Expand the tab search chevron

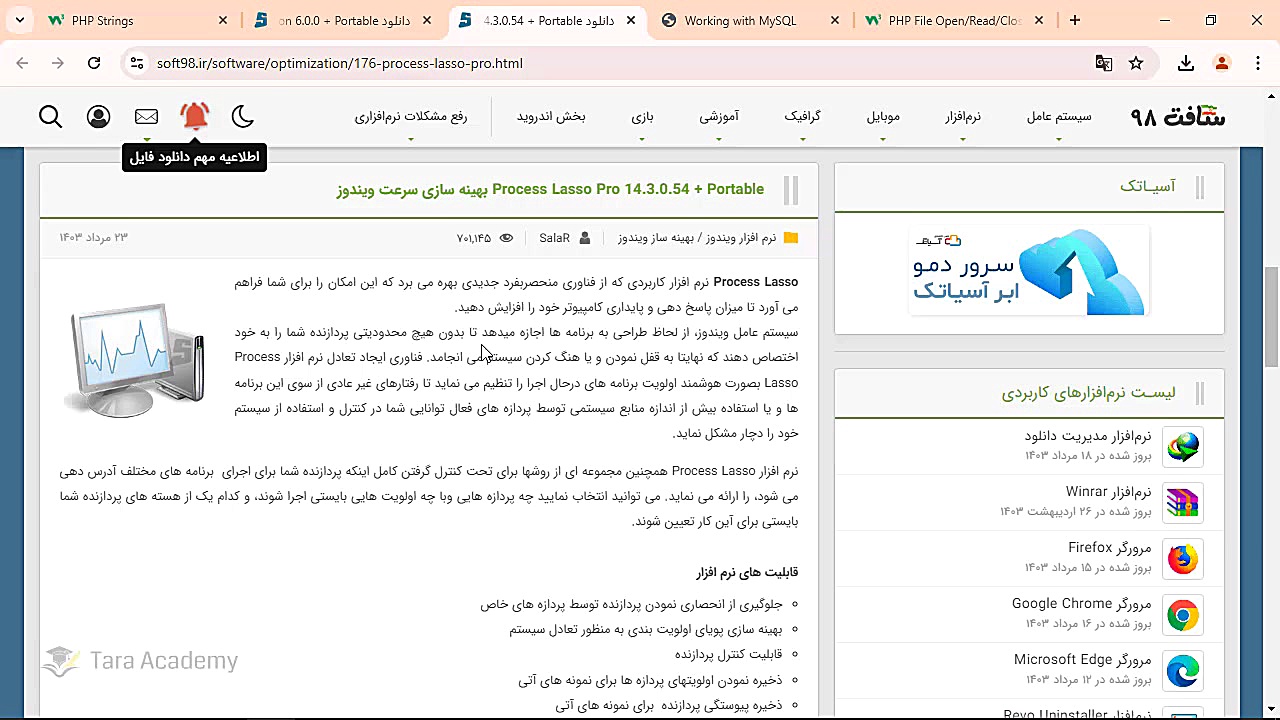coord(19,20)
